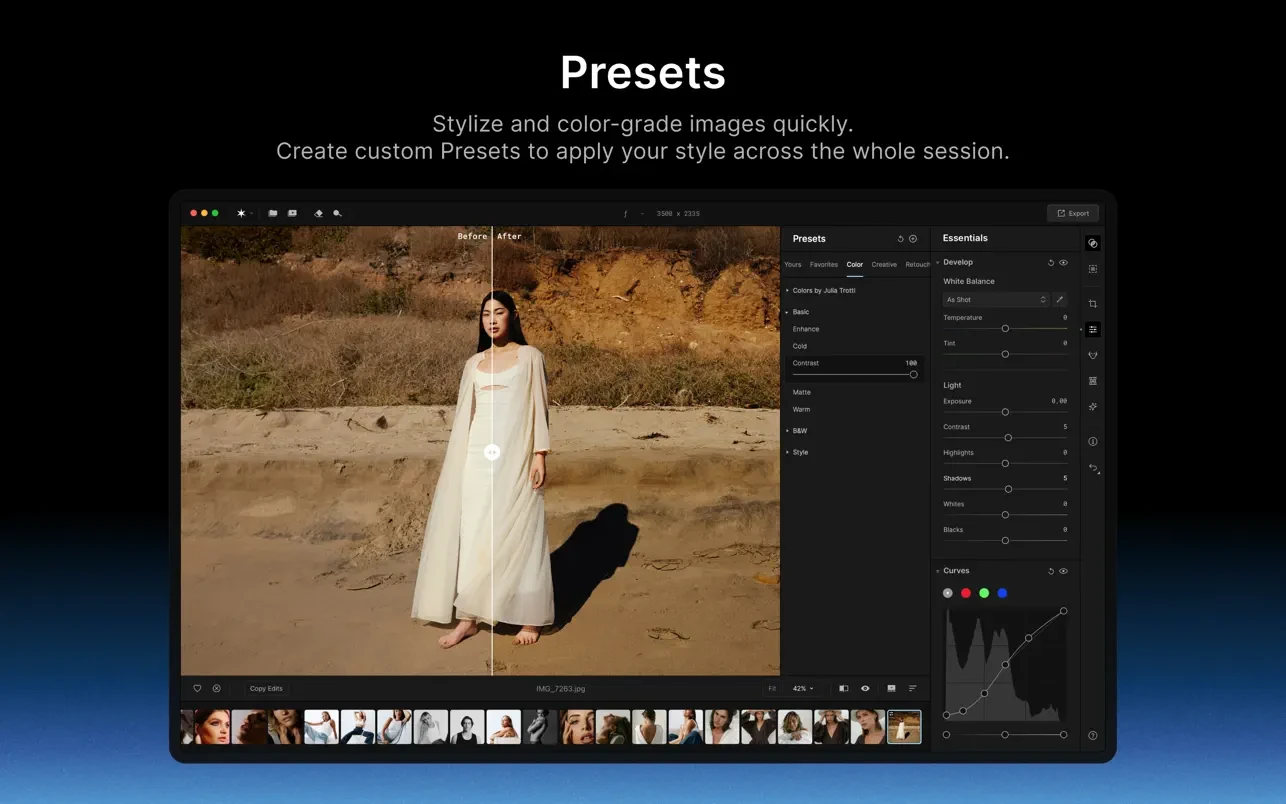Add a new preset with plus icon
Image resolution: width=1286 pixels, height=804 pixels.
[x=913, y=239]
